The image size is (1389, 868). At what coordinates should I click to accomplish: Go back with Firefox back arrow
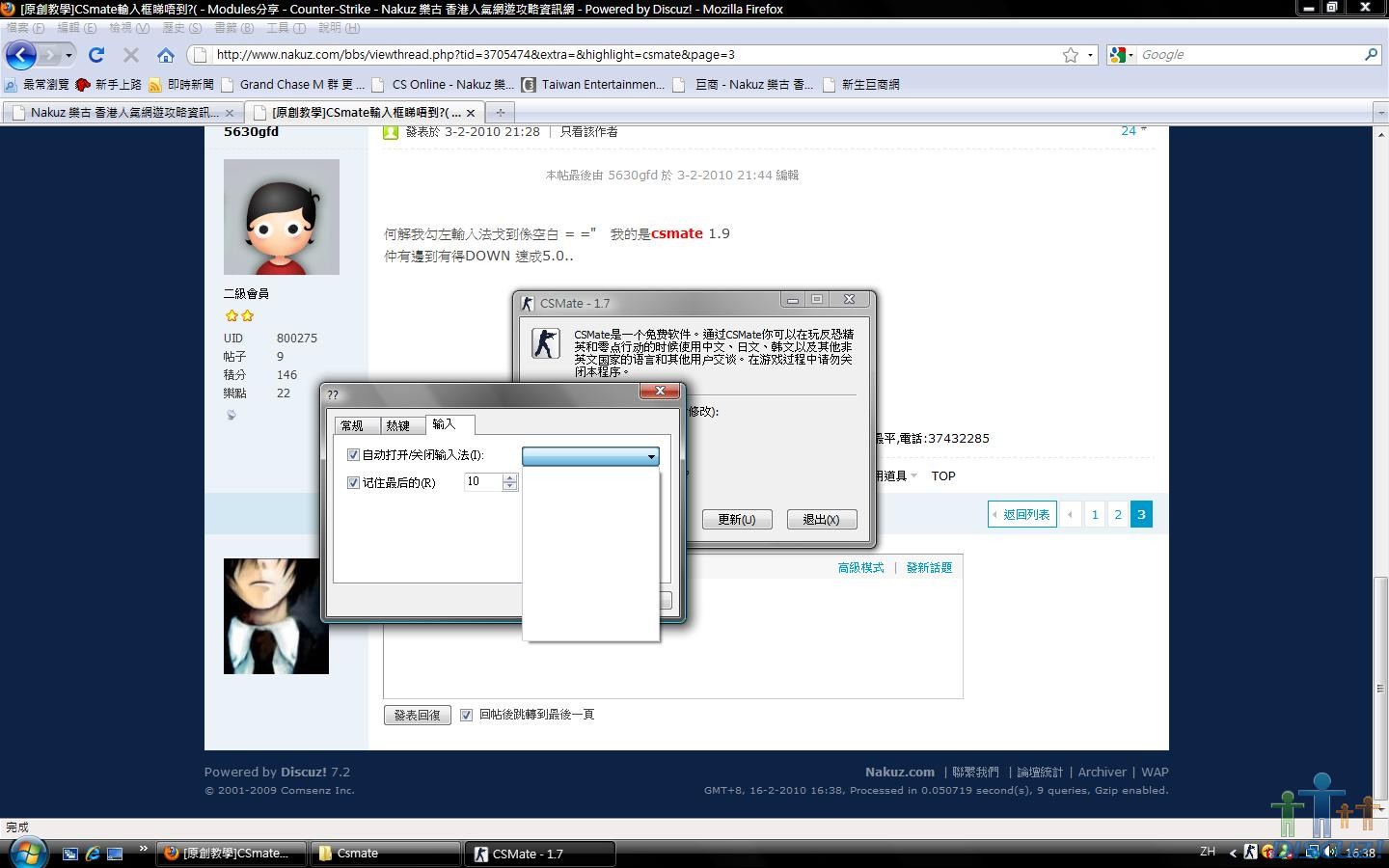pos(20,55)
